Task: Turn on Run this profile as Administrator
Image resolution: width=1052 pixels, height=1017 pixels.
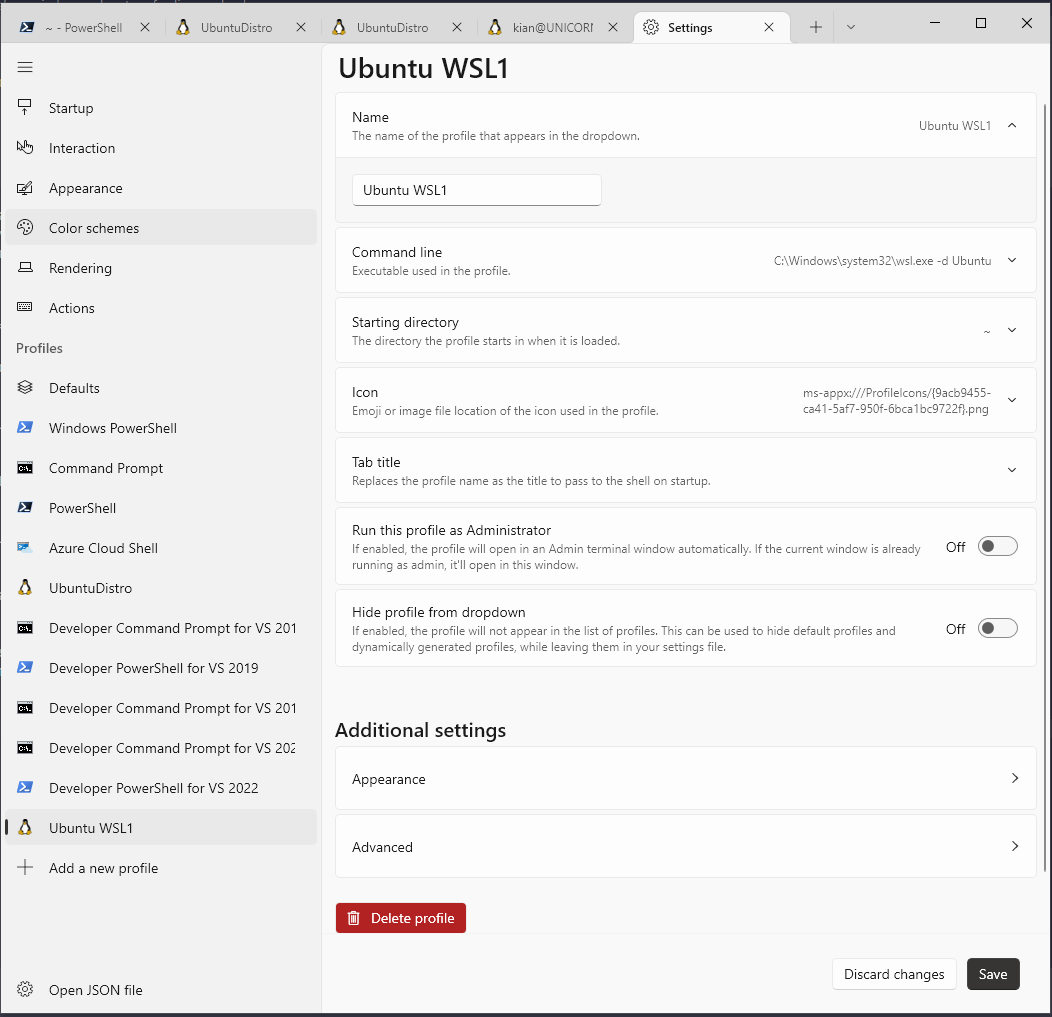Action: click(997, 546)
